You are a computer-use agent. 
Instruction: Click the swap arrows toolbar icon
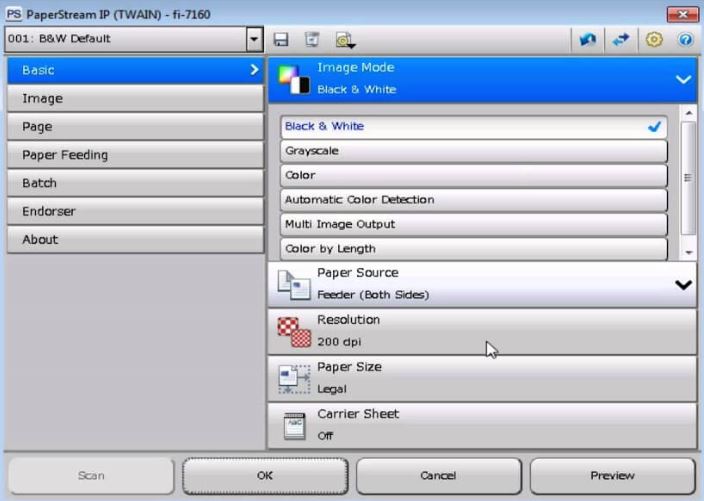[x=621, y=40]
